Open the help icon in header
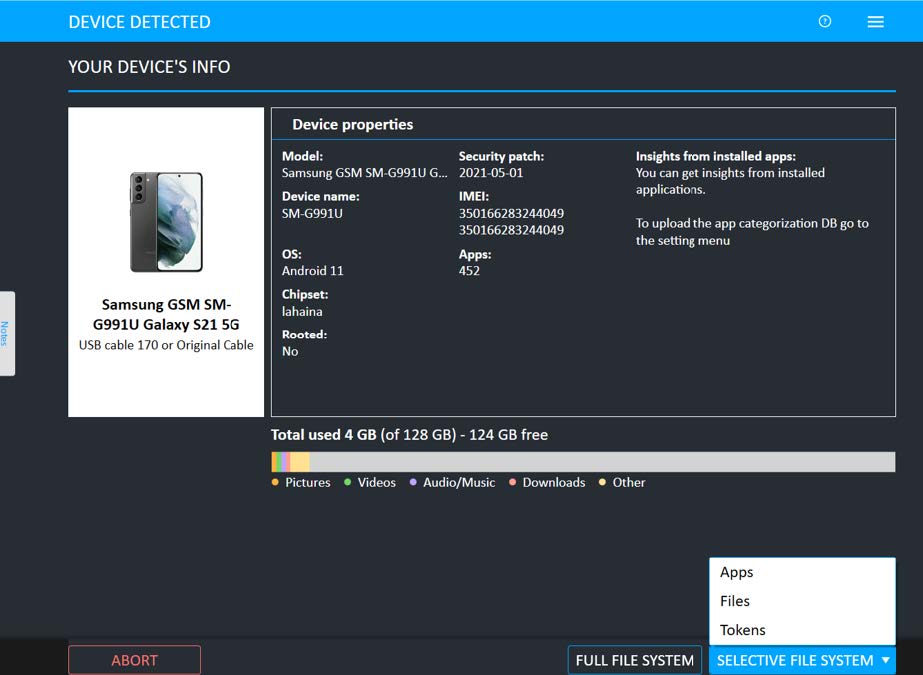Screen dimensions: 923x675 point(825,22)
